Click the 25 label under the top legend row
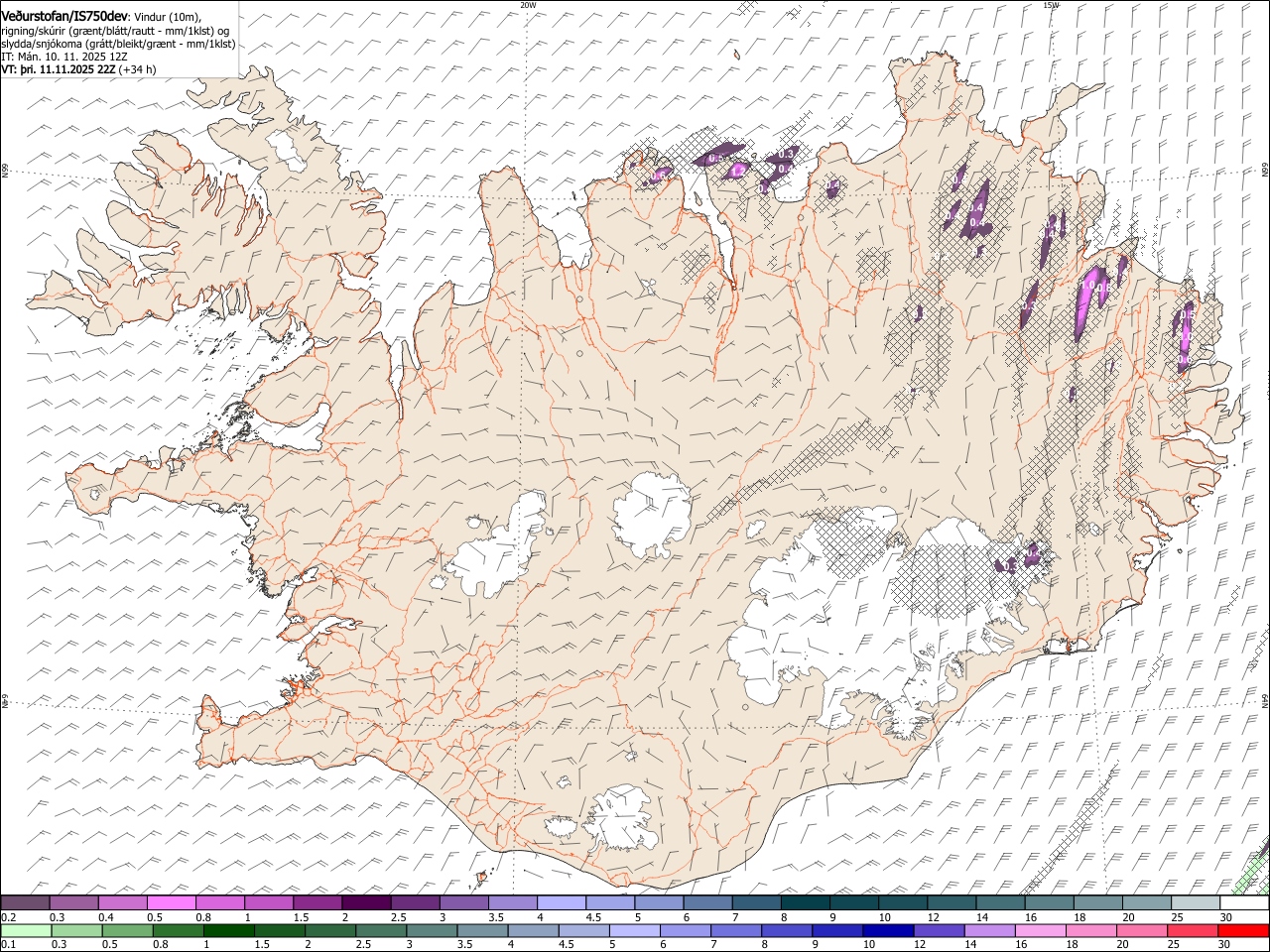Viewport: 1270px width, 952px height. pyautogui.click(x=1177, y=917)
